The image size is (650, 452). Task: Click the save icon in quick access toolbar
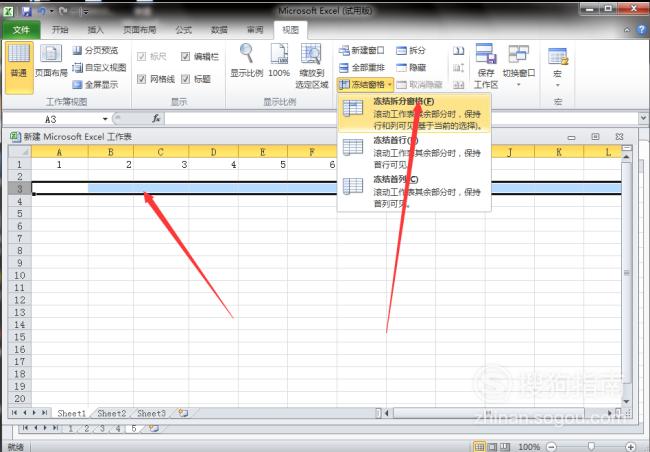coord(27,11)
